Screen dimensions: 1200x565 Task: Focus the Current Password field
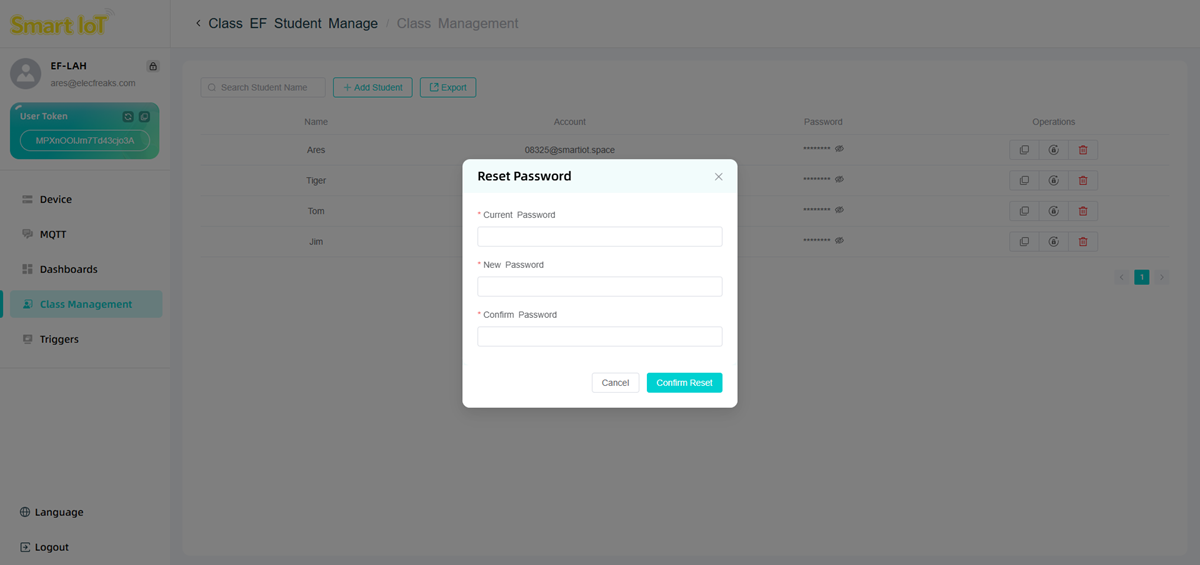coord(599,237)
